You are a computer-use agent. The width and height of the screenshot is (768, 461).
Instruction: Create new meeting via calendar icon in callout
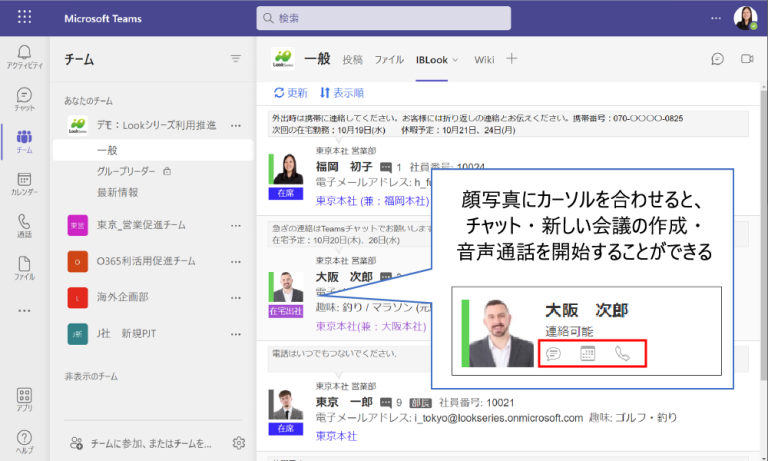click(x=587, y=353)
